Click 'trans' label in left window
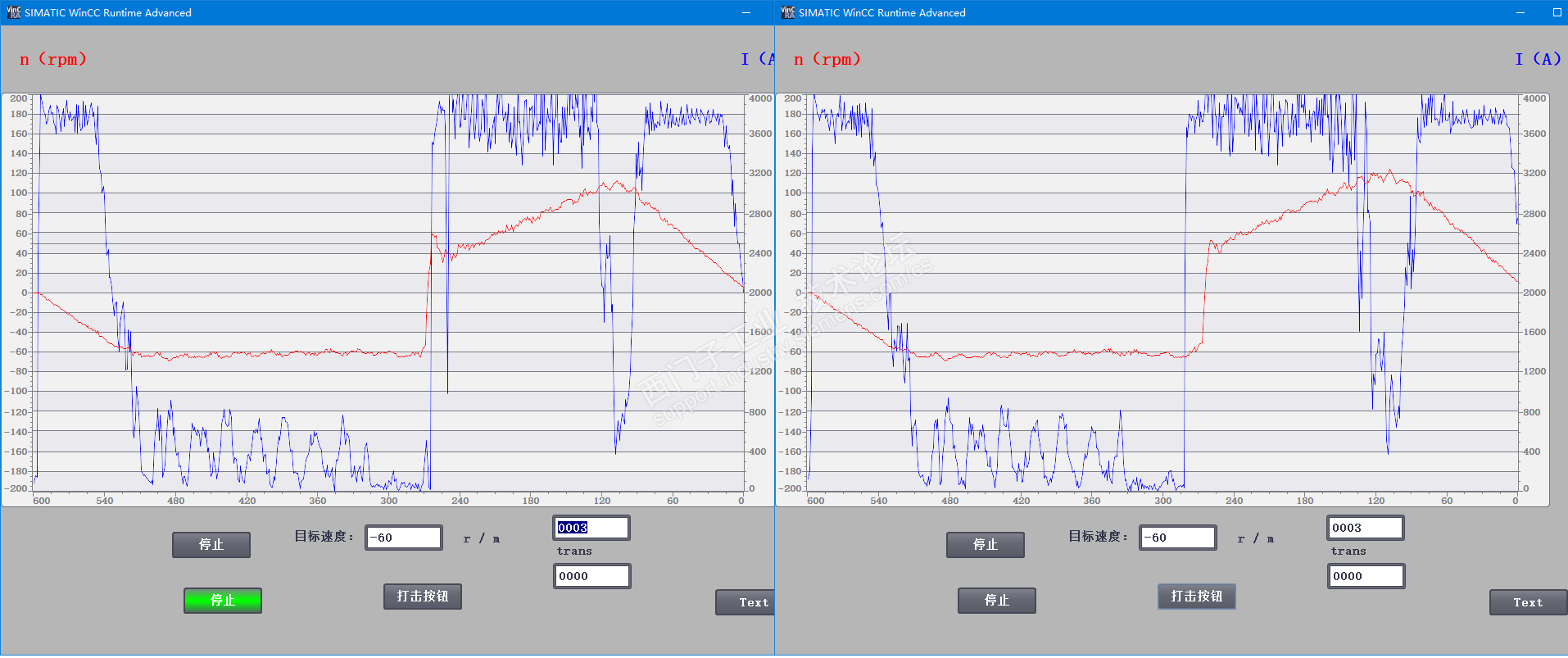The image size is (1568, 658). [x=574, y=551]
